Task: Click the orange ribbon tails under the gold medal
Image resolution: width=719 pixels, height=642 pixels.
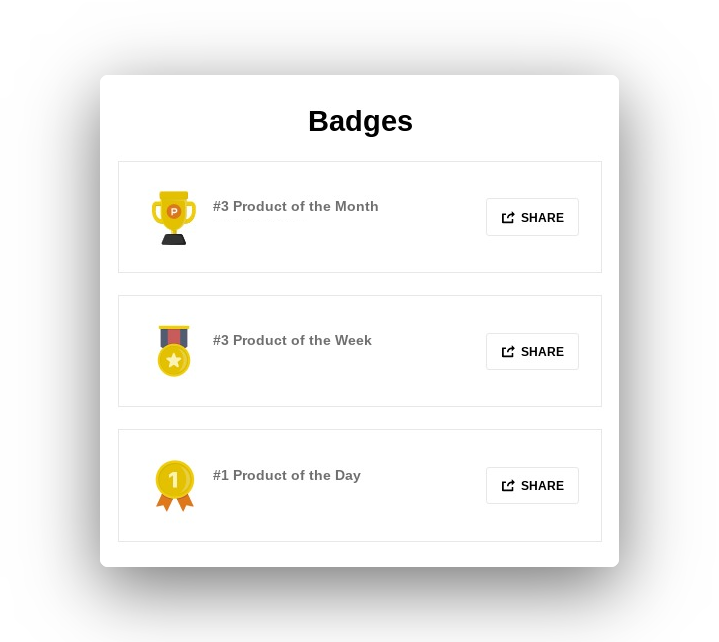Action: [174, 502]
